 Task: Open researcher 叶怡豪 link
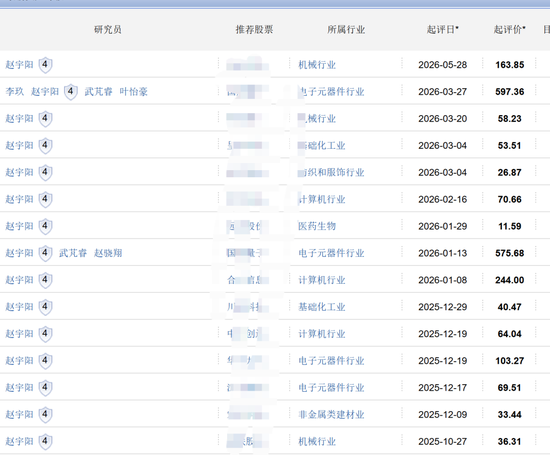coord(133,92)
